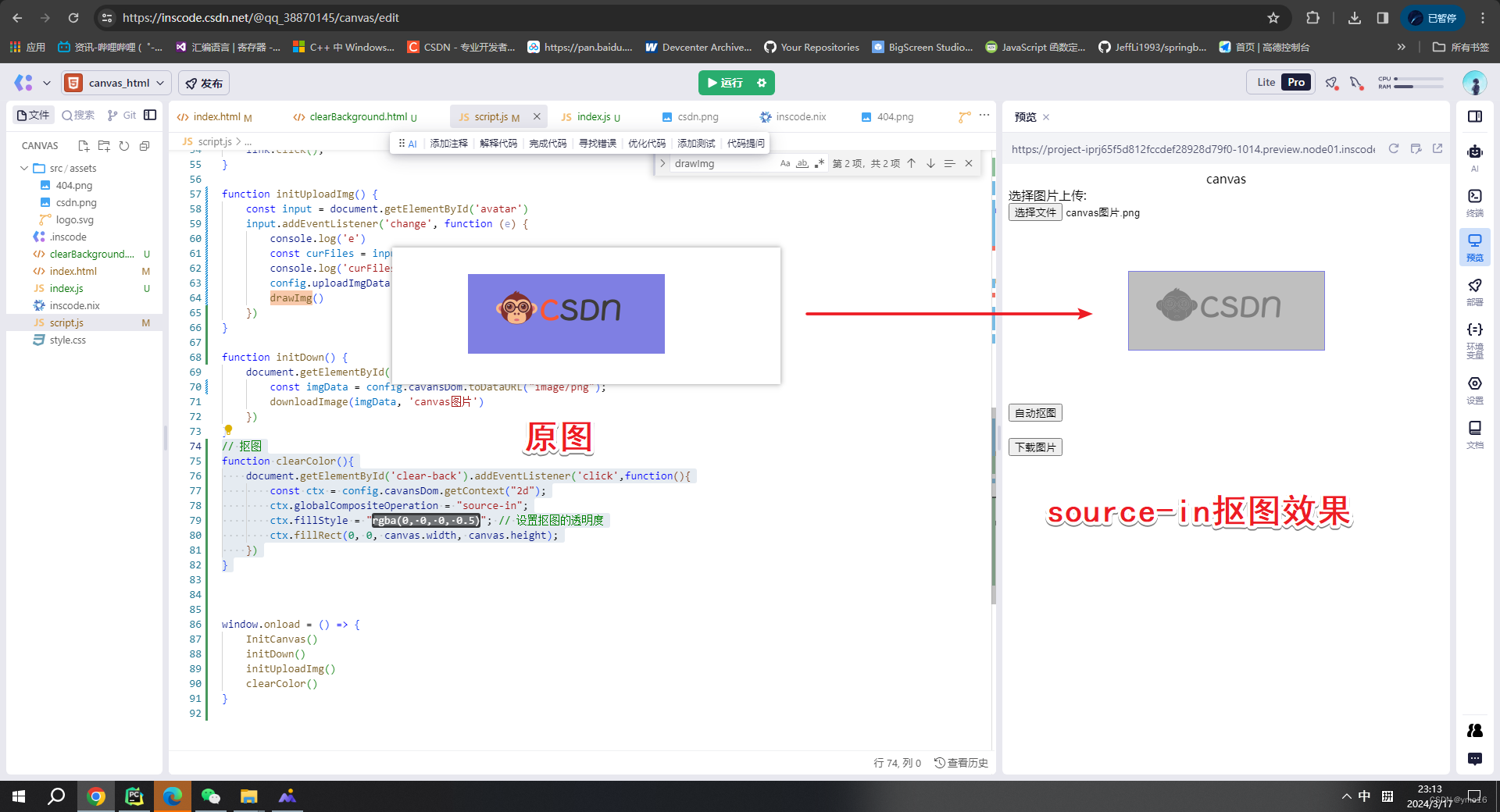Screen dimensions: 1500x812
Task: Open 环境变量 environment variables panel
Action: (1474, 340)
